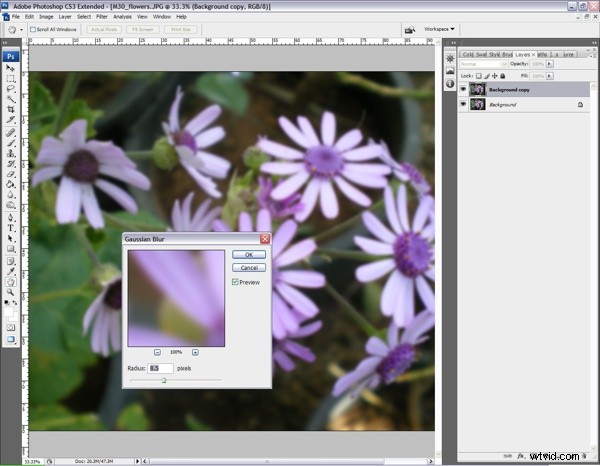Toggle Lock image pixels
The image size is (600, 466).
[486, 76]
